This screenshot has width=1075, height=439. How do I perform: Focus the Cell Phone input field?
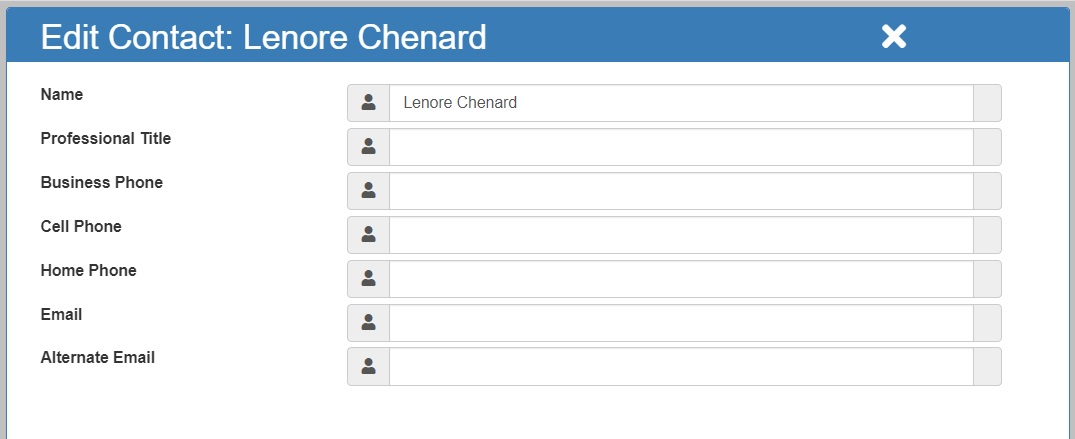pos(681,235)
